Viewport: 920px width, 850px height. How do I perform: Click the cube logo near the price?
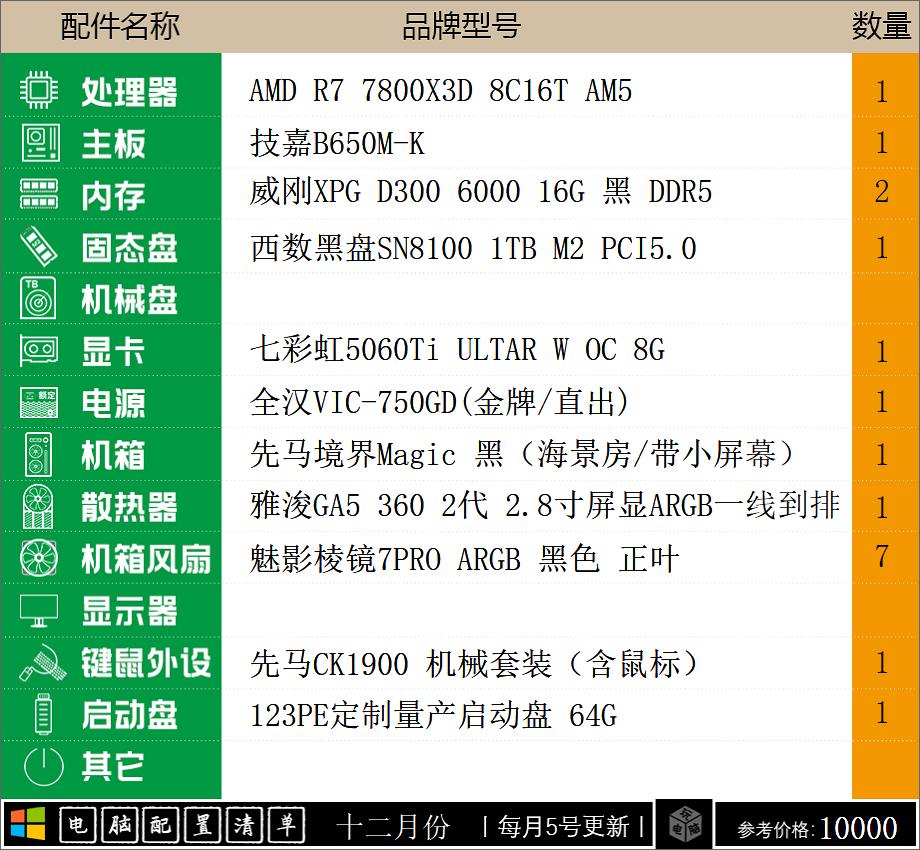[x=684, y=823]
